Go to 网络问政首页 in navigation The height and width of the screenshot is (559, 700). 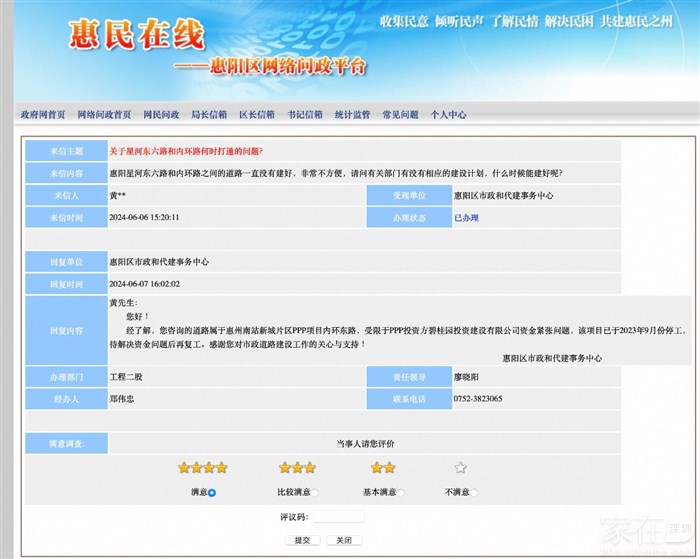[104, 115]
